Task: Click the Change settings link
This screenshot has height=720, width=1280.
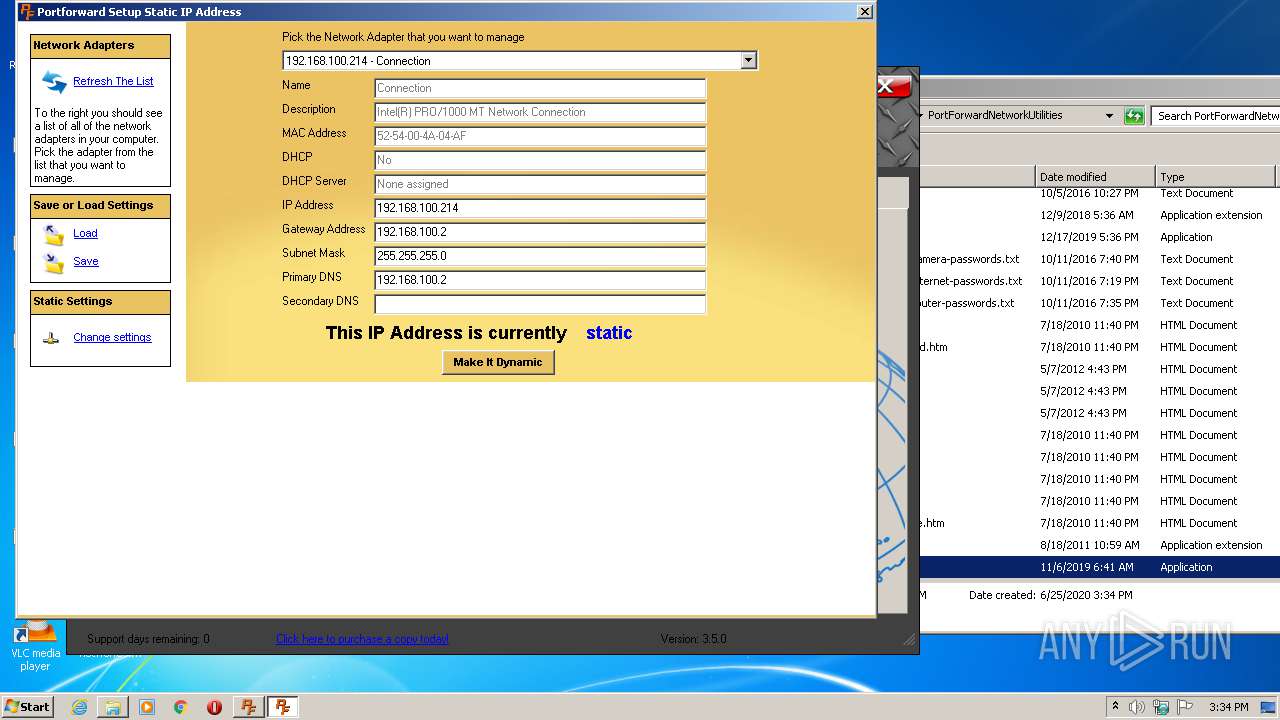Action: [112, 338]
